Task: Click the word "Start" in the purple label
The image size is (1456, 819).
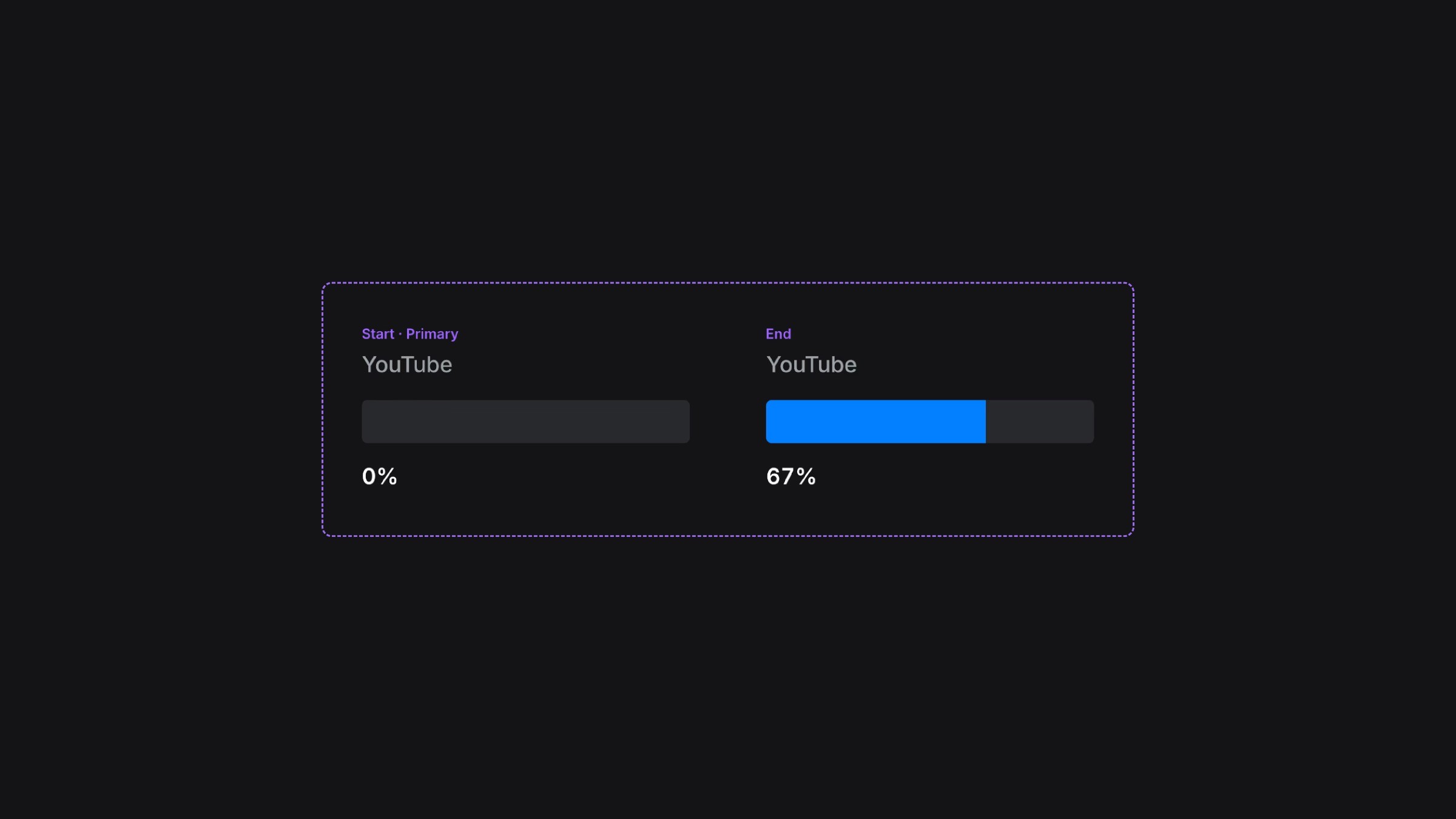Action: pos(378,334)
